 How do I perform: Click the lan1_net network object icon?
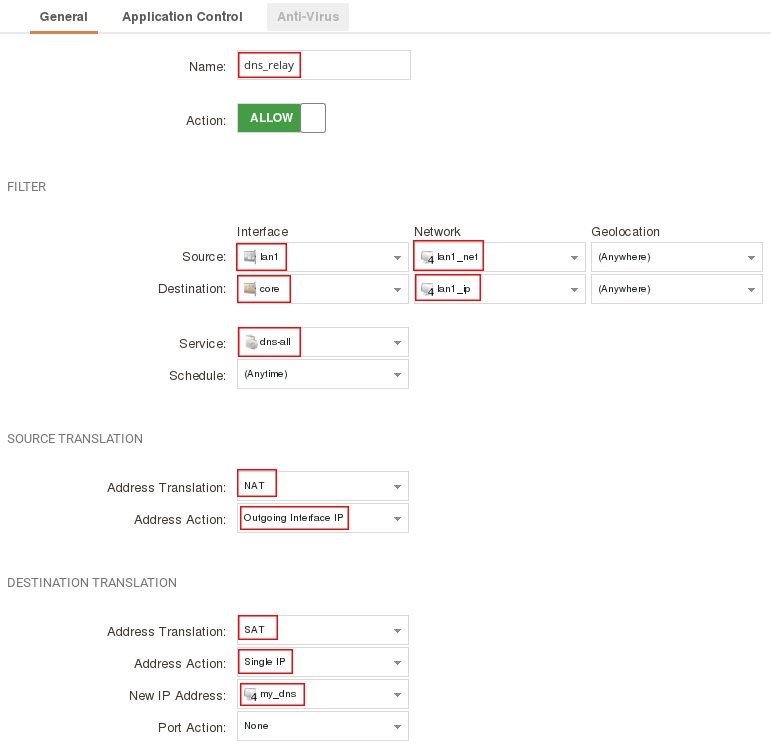click(x=427, y=257)
